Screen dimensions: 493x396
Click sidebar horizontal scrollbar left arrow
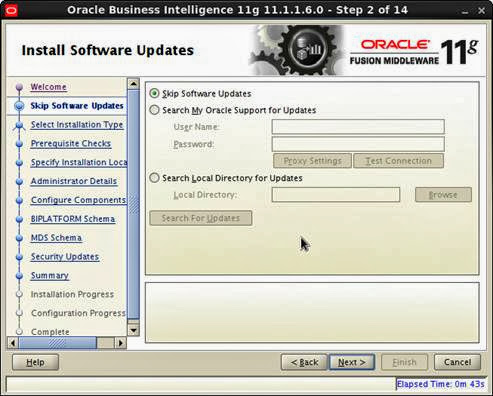click(x=13, y=343)
